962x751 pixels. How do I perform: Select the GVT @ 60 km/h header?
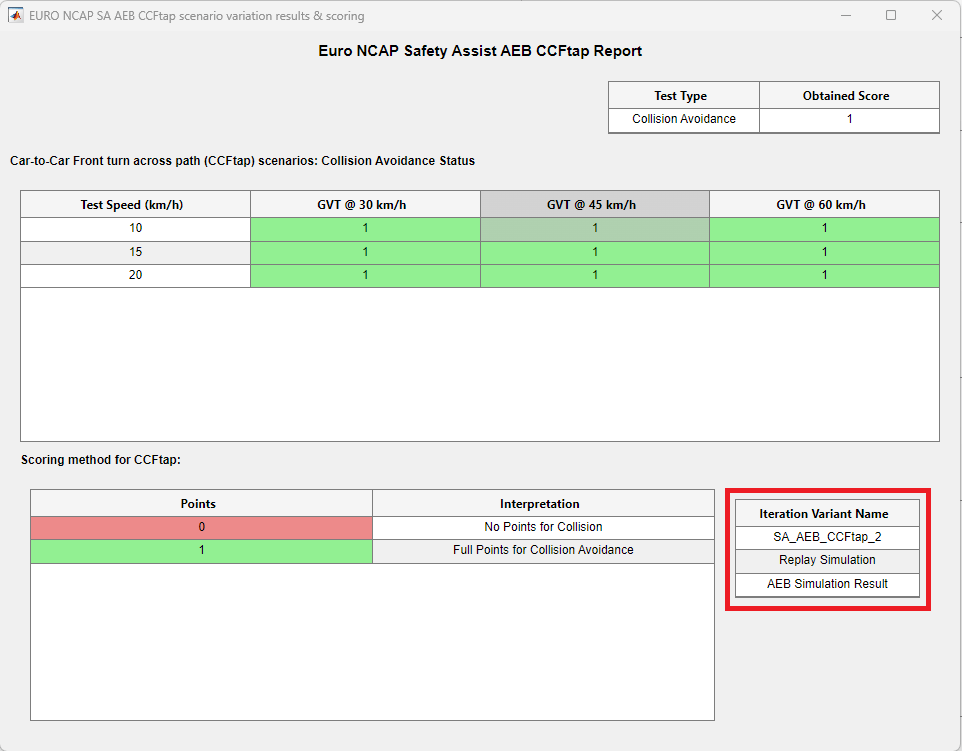click(x=824, y=204)
